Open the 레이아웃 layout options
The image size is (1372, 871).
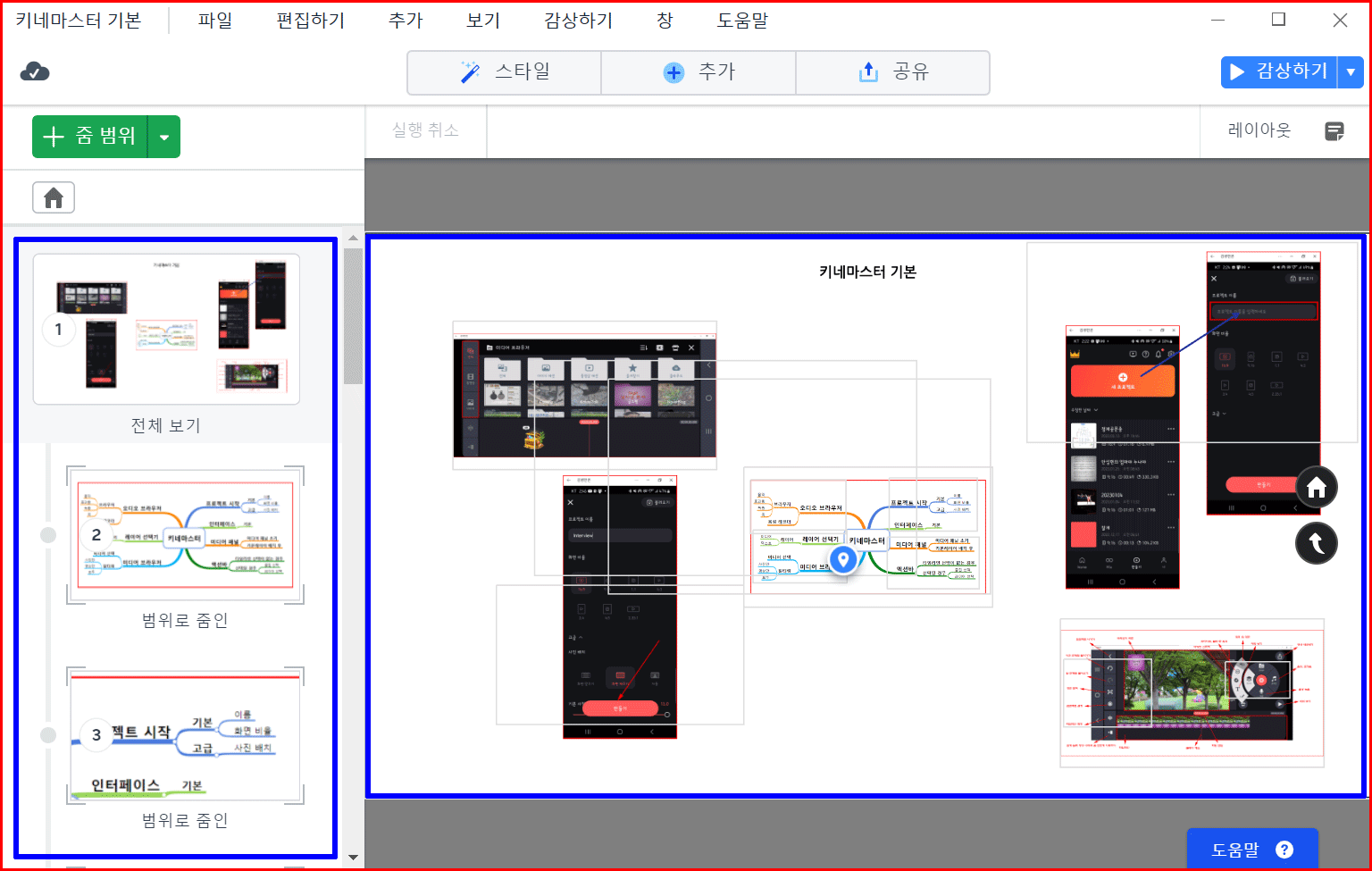pos(1259,130)
